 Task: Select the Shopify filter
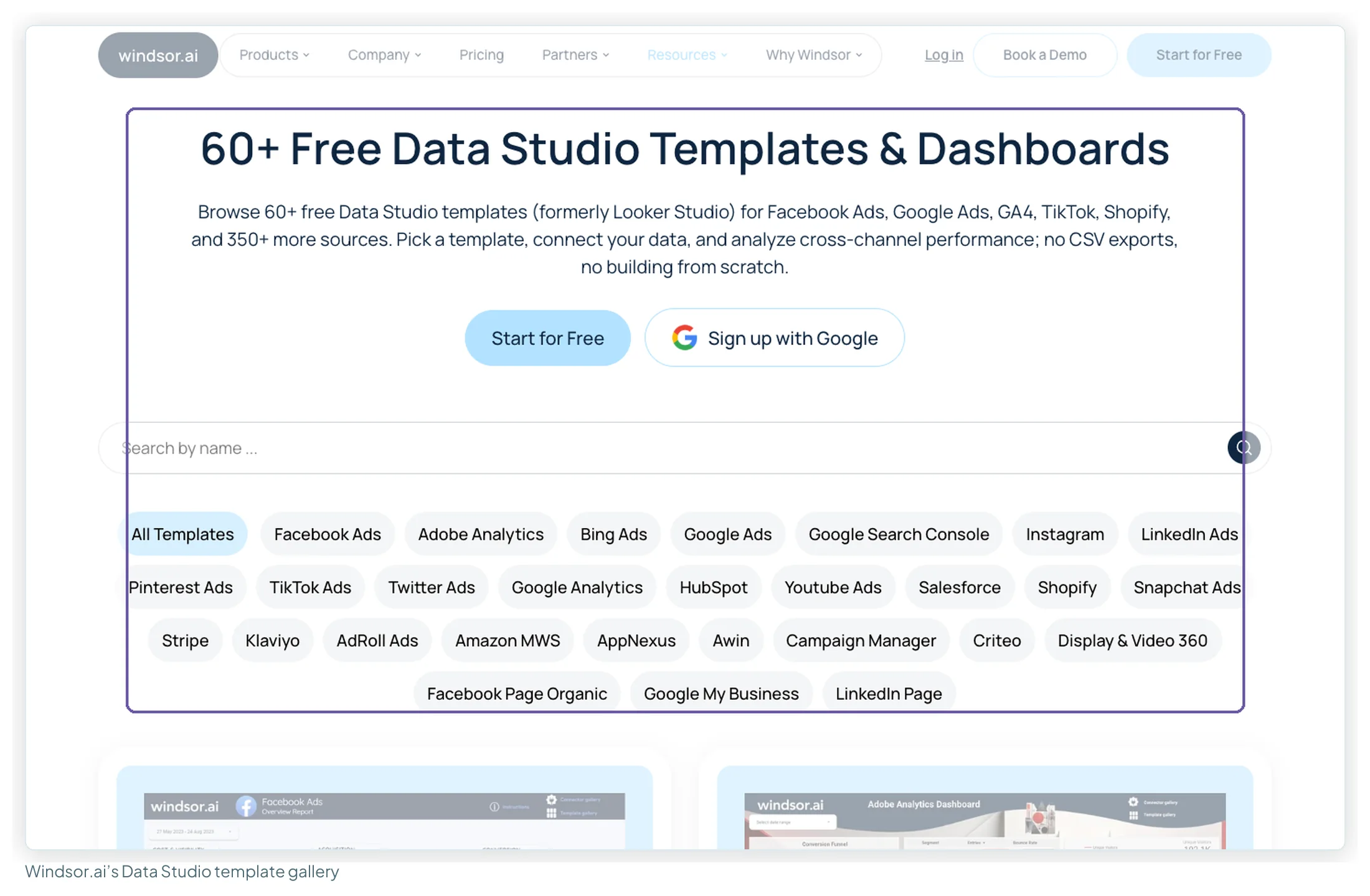(x=1067, y=587)
